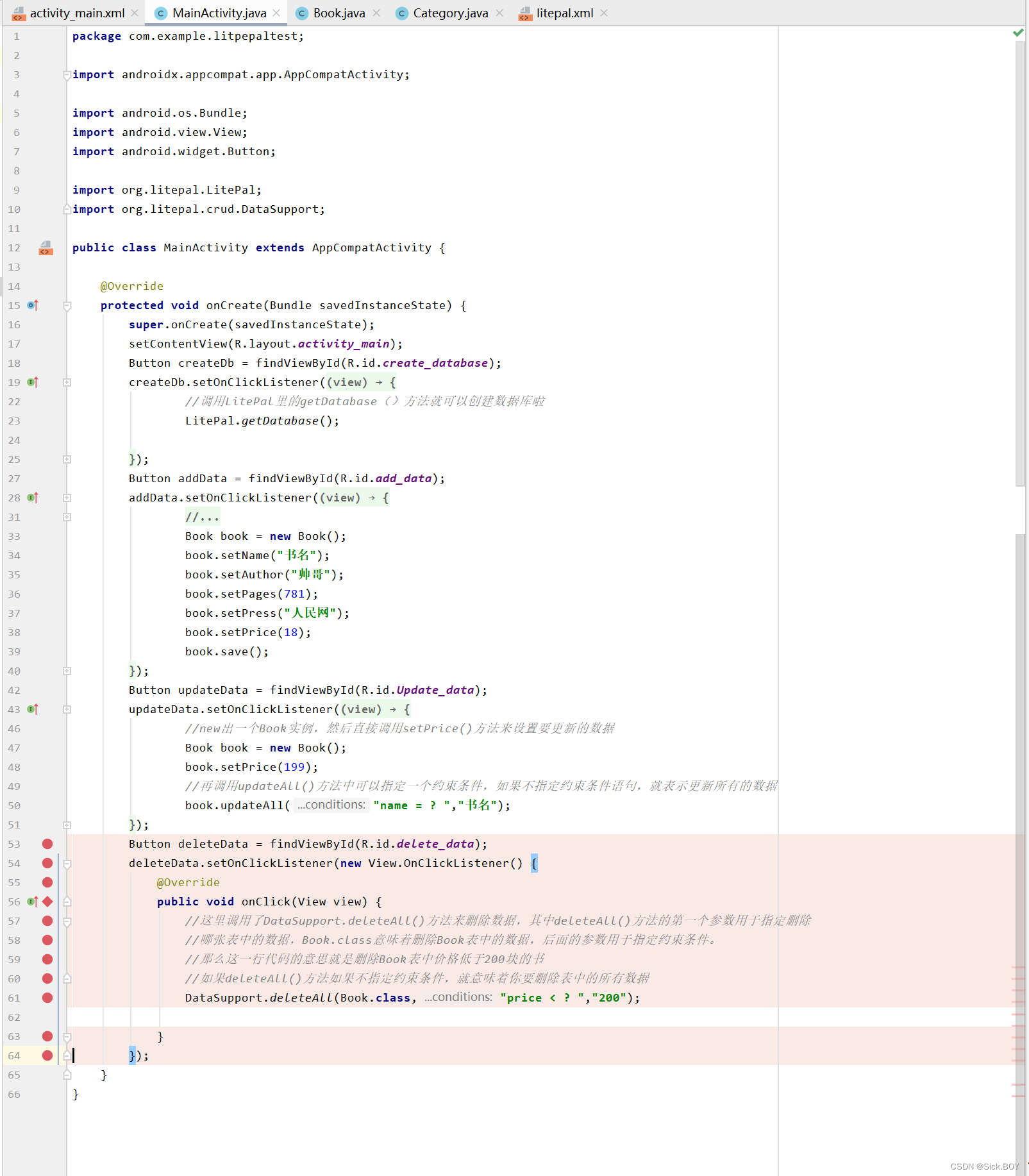This screenshot has height=1176, width=1029.
Task: Expand the addData lambda fold on line 28
Action: coord(67,498)
